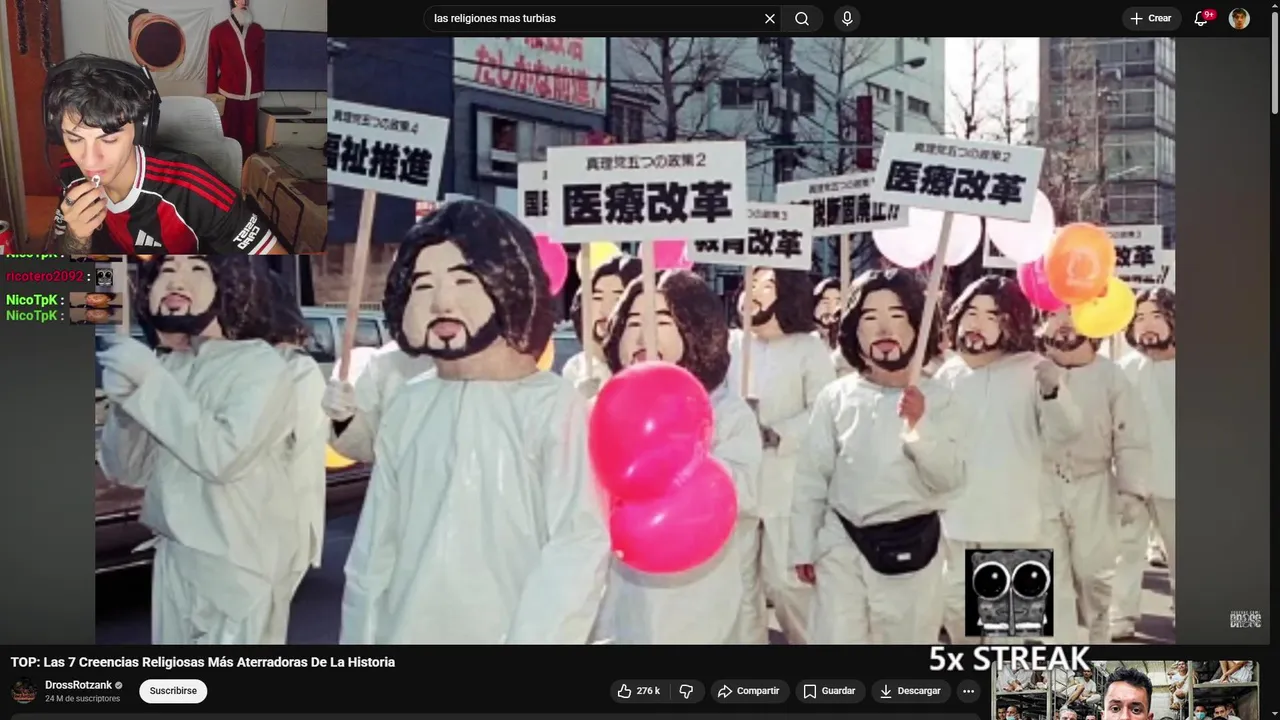Open the recommended video thumbnail
Viewport: 1280px width, 720px height.
(x=1125, y=691)
